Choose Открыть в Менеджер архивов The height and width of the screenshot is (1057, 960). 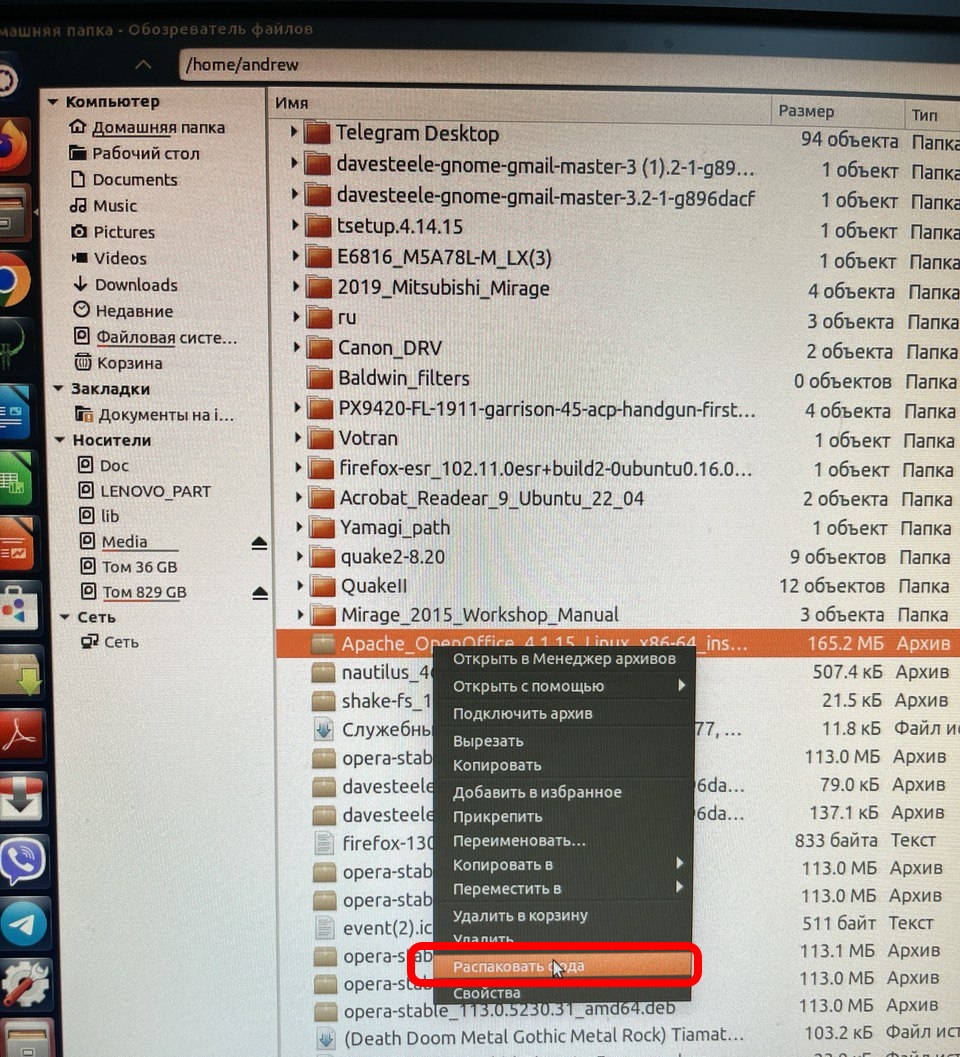[x=564, y=659]
